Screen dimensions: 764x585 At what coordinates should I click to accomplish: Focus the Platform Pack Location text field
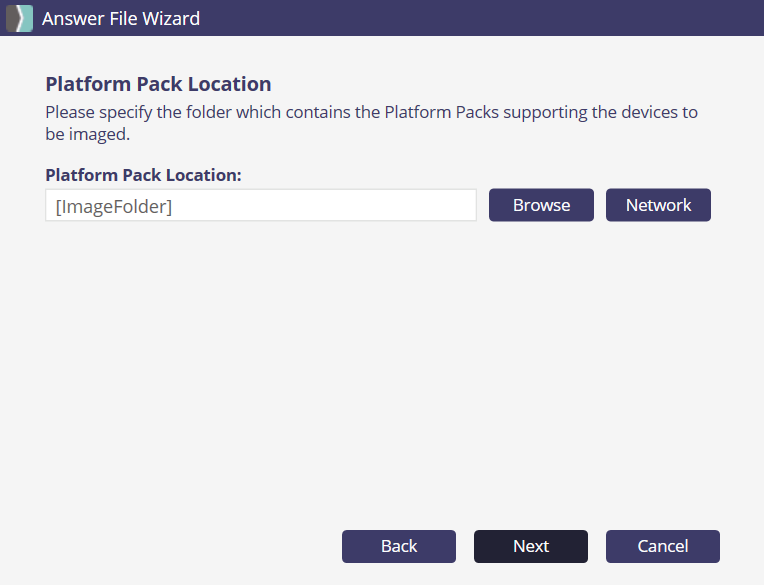click(x=260, y=205)
